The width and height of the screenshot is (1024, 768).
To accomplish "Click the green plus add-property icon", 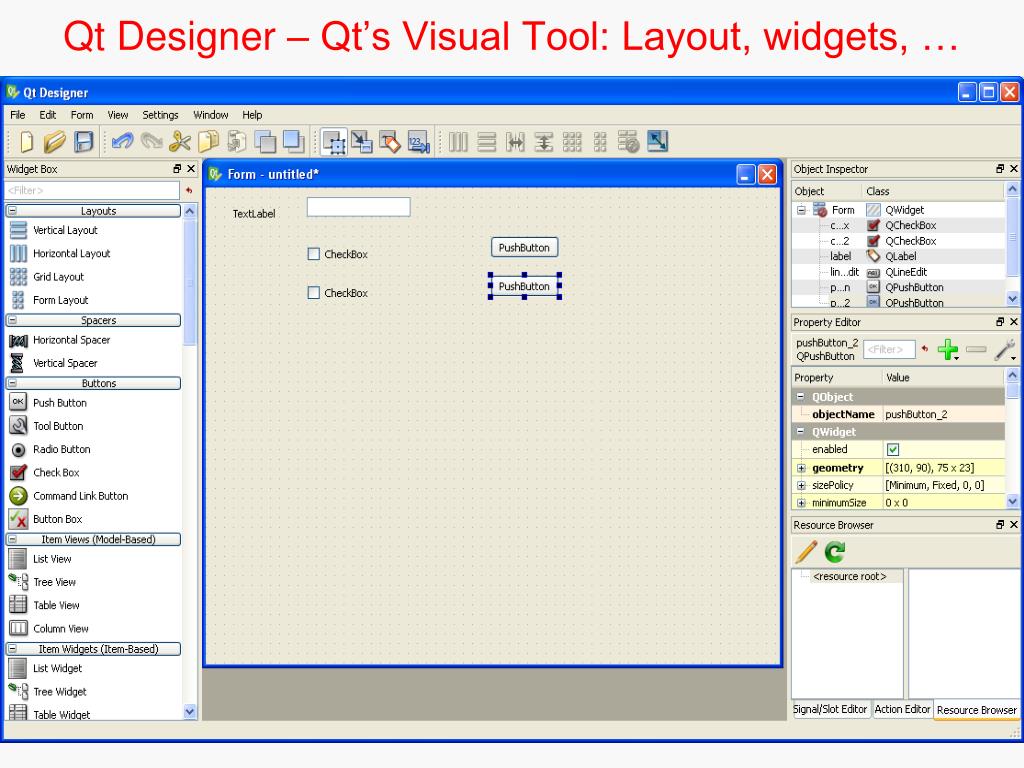I will 948,349.
